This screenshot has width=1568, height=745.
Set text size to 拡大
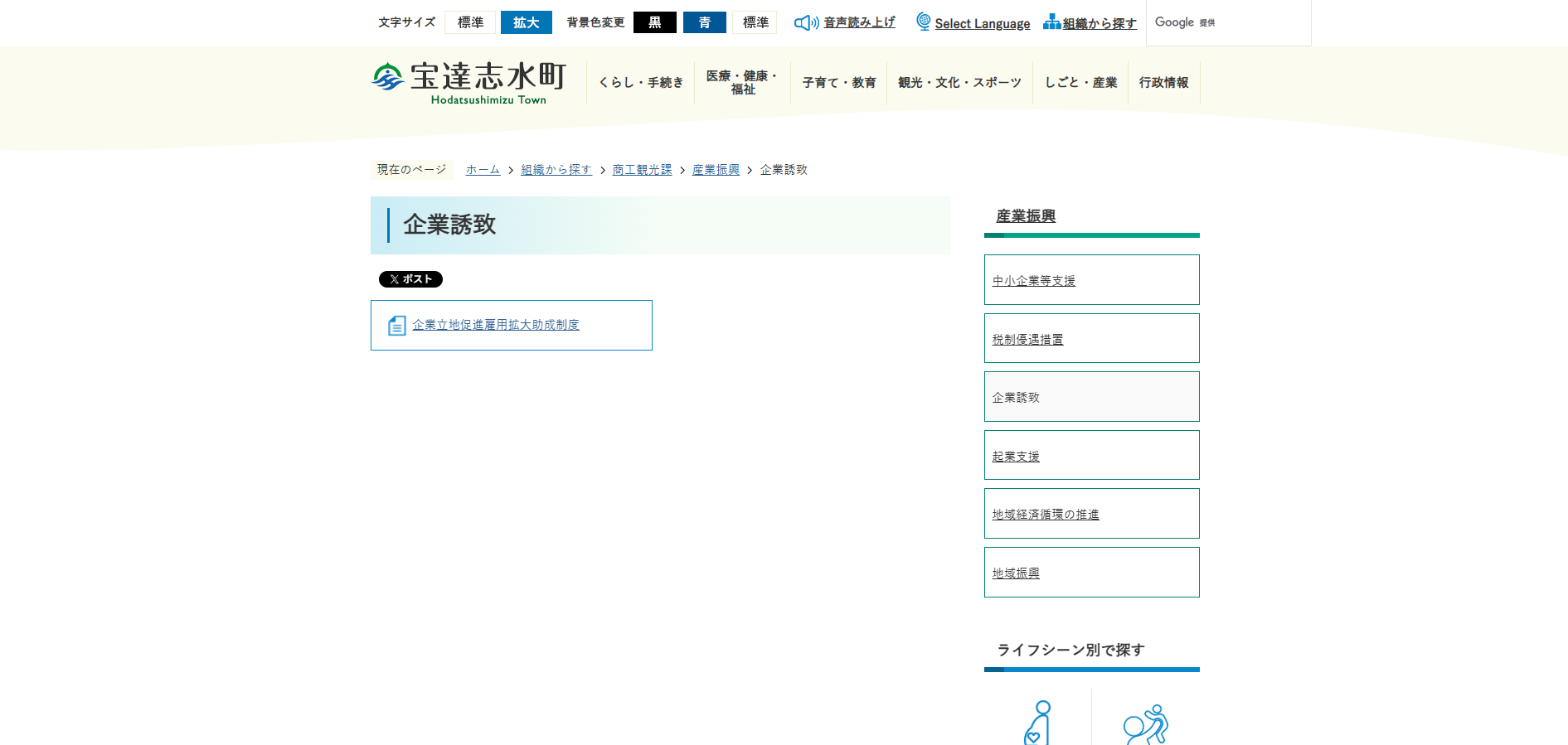pyautogui.click(x=527, y=22)
